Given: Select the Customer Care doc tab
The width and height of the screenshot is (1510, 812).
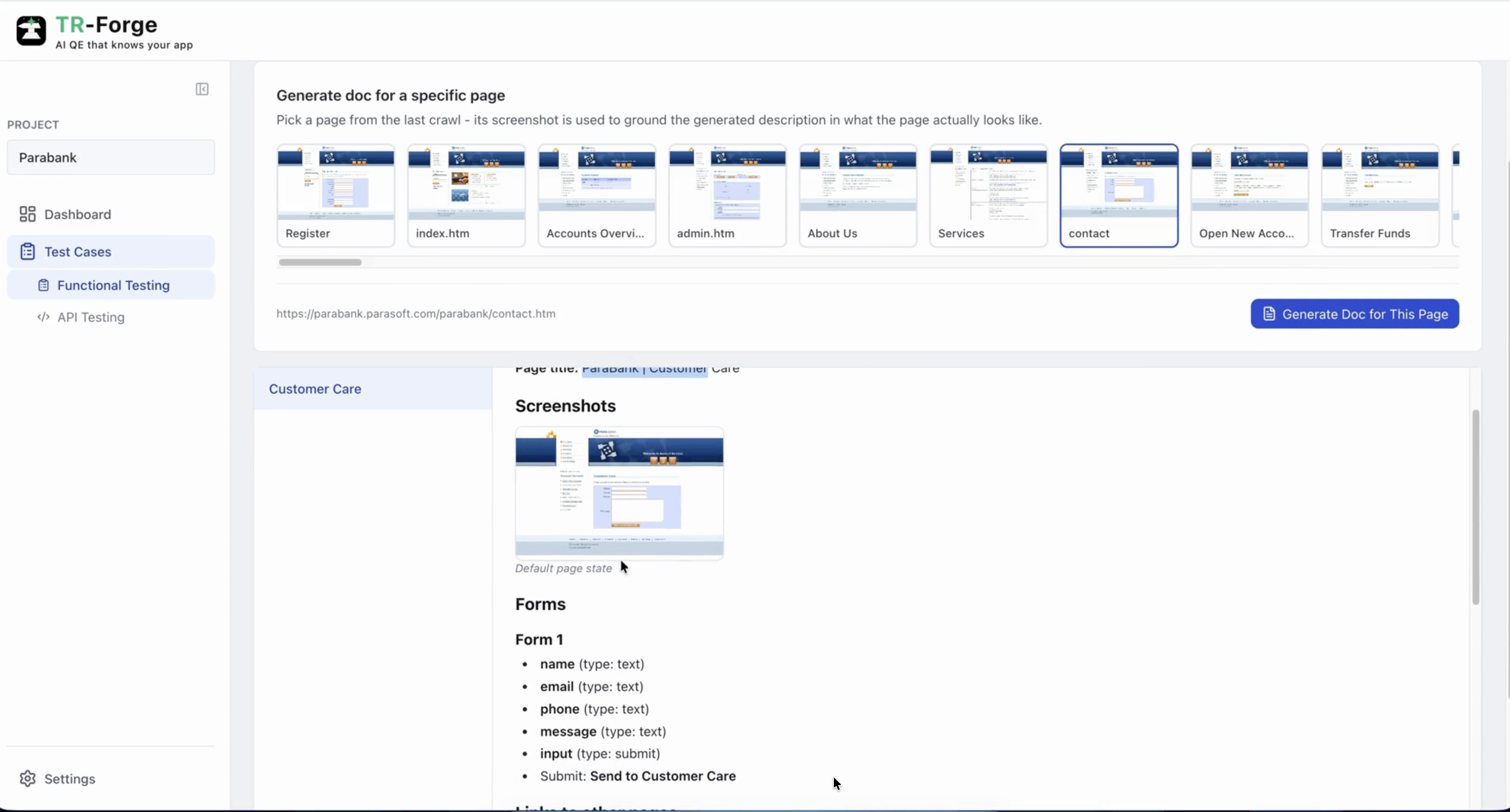Looking at the screenshot, I should [373, 389].
